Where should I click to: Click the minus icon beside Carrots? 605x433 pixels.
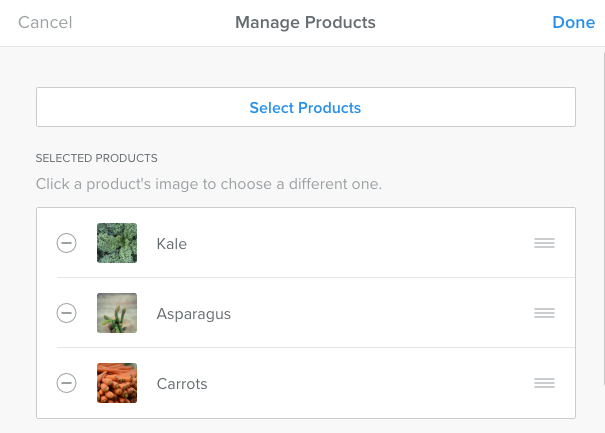point(66,383)
